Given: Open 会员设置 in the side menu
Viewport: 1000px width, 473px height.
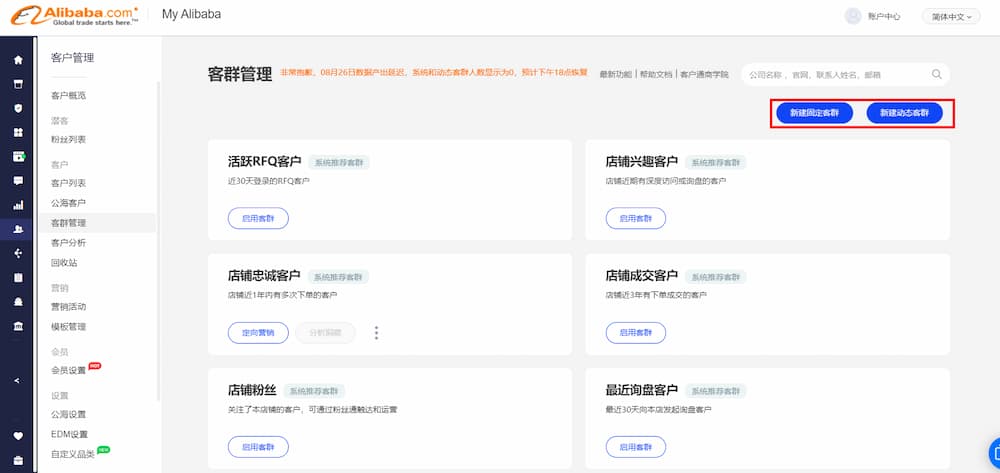Looking at the screenshot, I should pyautogui.click(x=68, y=370).
